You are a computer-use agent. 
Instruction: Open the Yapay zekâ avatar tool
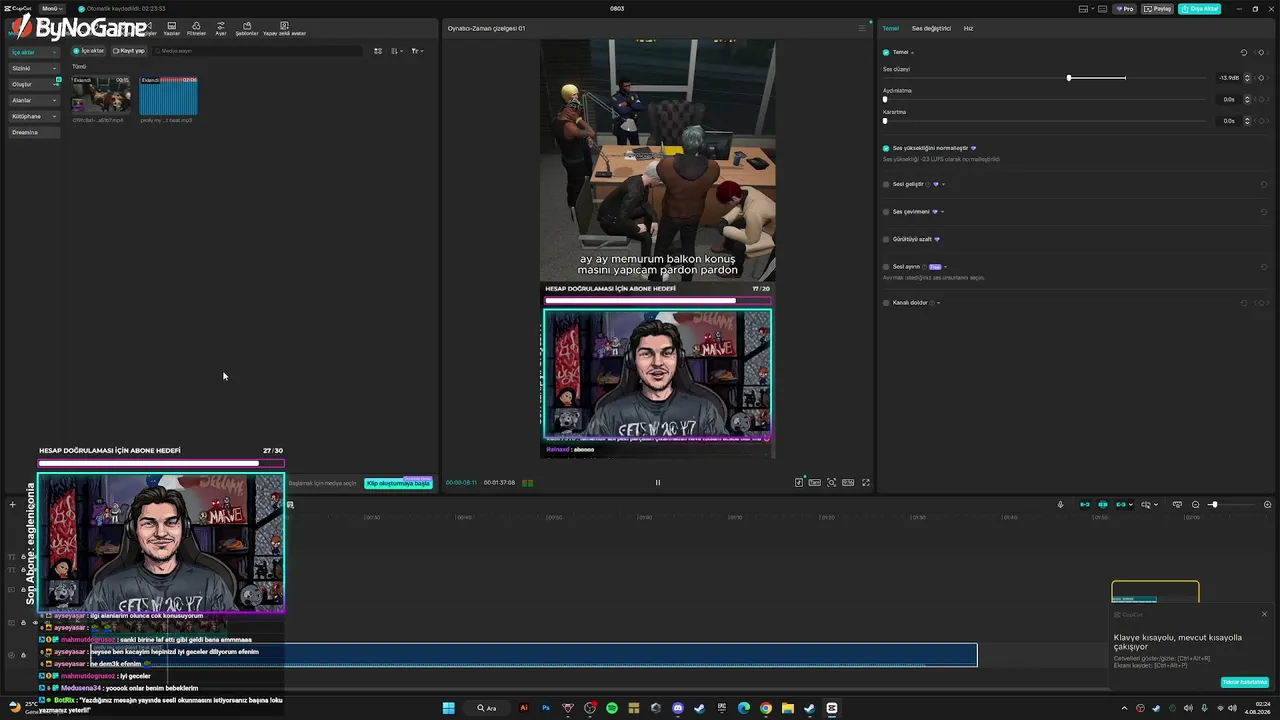pos(284,28)
